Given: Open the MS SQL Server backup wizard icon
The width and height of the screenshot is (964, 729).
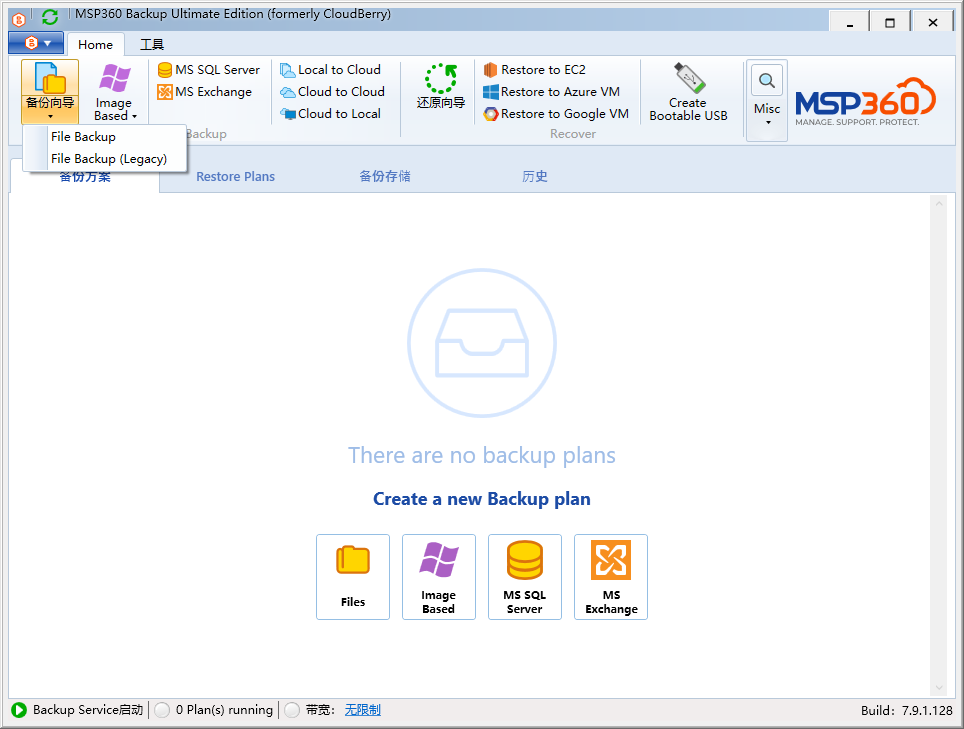Looking at the screenshot, I should click(208, 70).
